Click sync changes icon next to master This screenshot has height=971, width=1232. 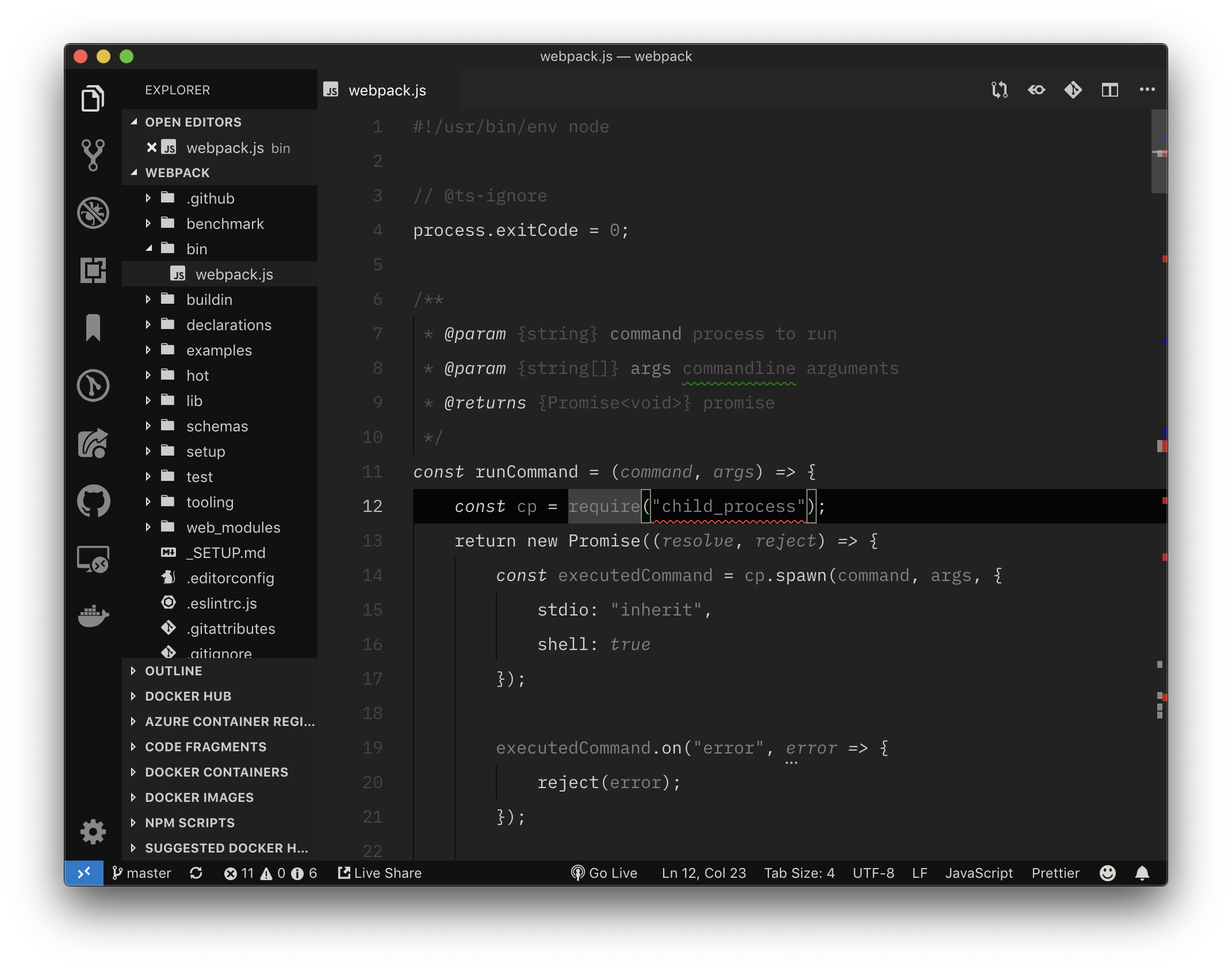click(196, 873)
